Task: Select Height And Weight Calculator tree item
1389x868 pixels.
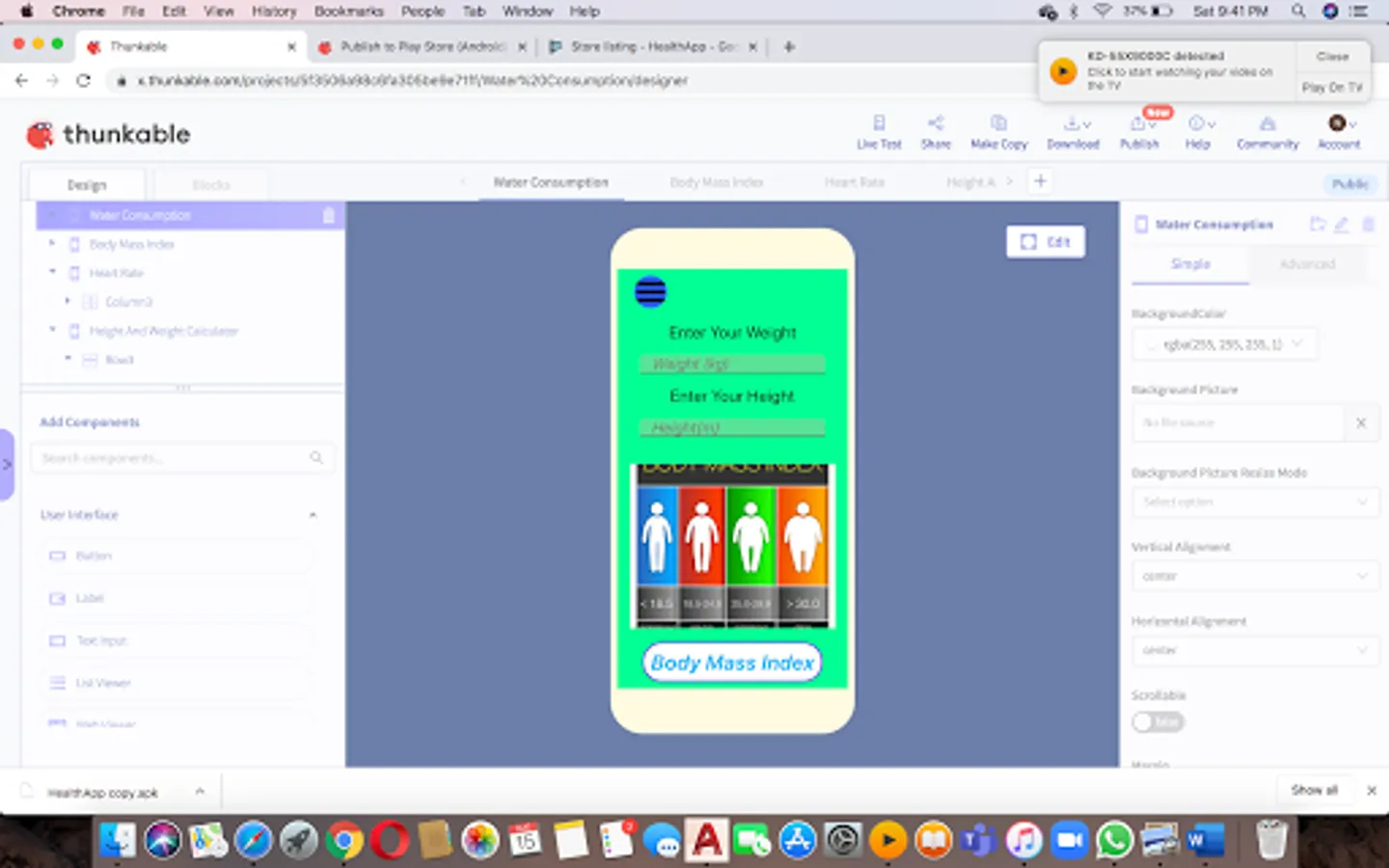Action: click(x=163, y=331)
